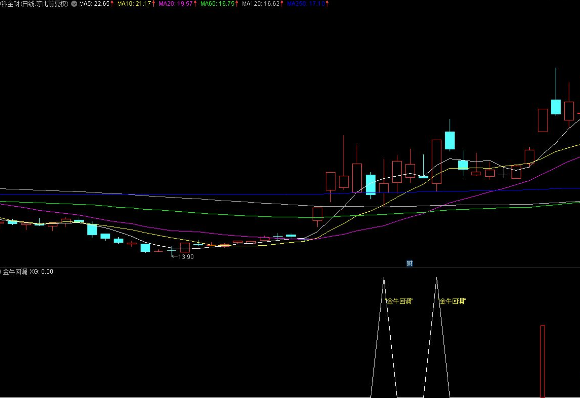This screenshot has height=398, width=580.
Task: Click the red arrow after the MA5 value
Action: tap(112, 4)
